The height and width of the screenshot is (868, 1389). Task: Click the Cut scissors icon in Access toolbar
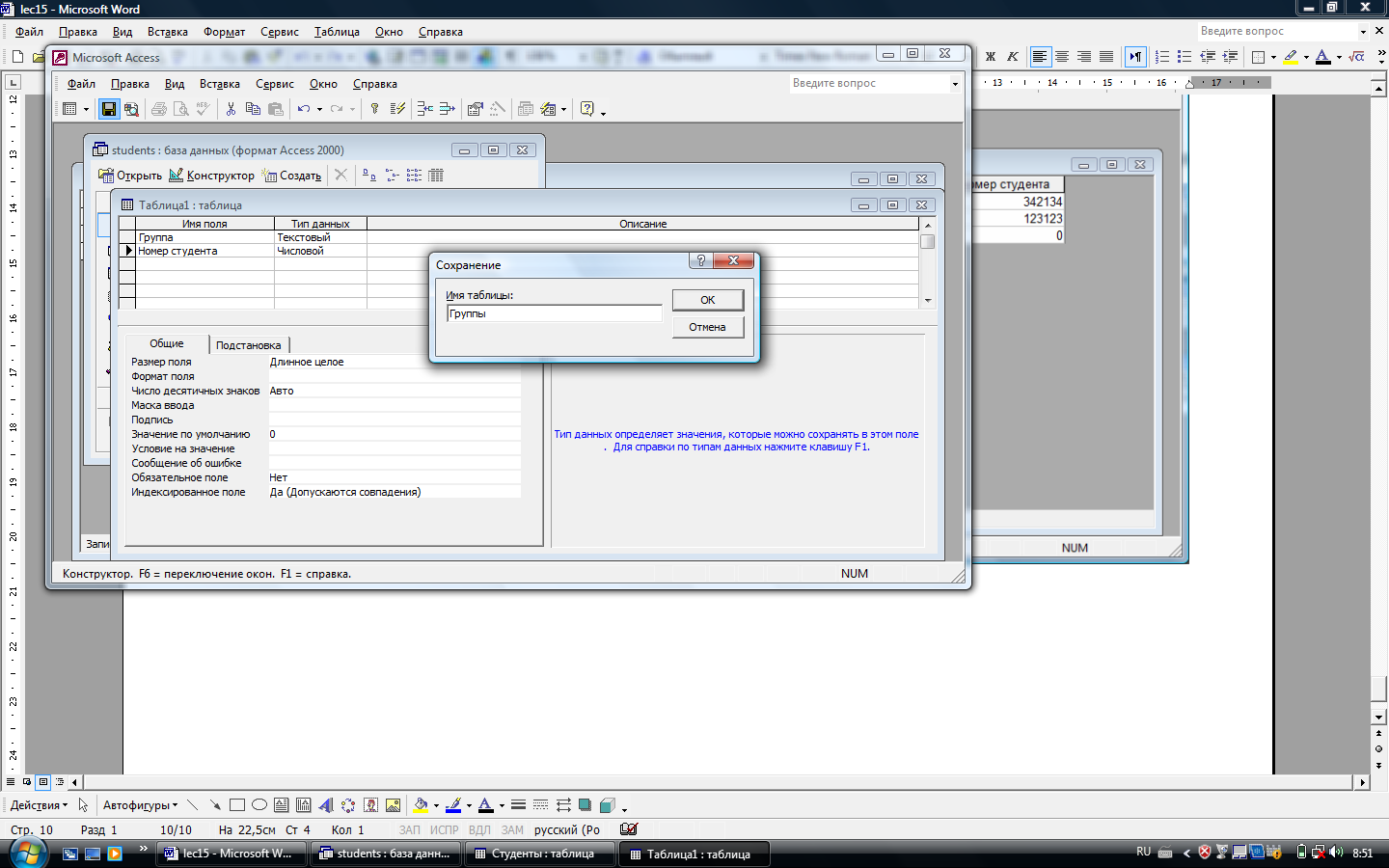231,109
